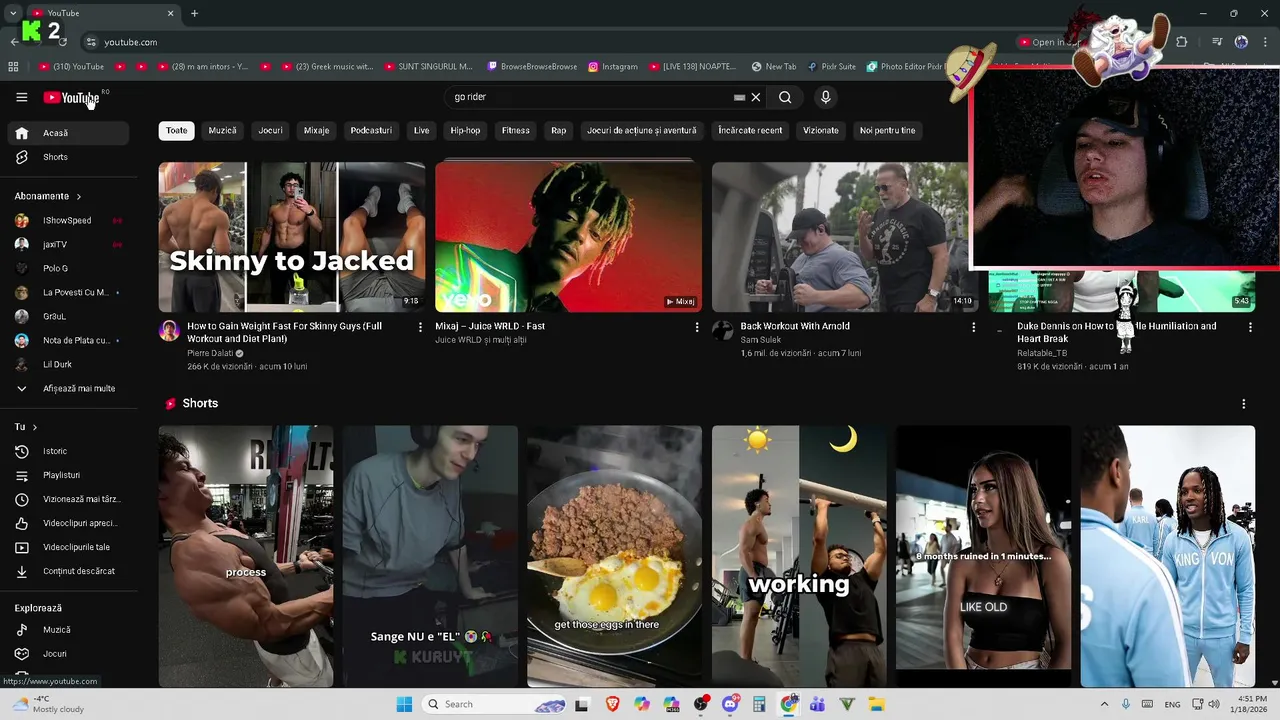
Task: Open Gr3uL channel subscription
Action: click(69, 316)
